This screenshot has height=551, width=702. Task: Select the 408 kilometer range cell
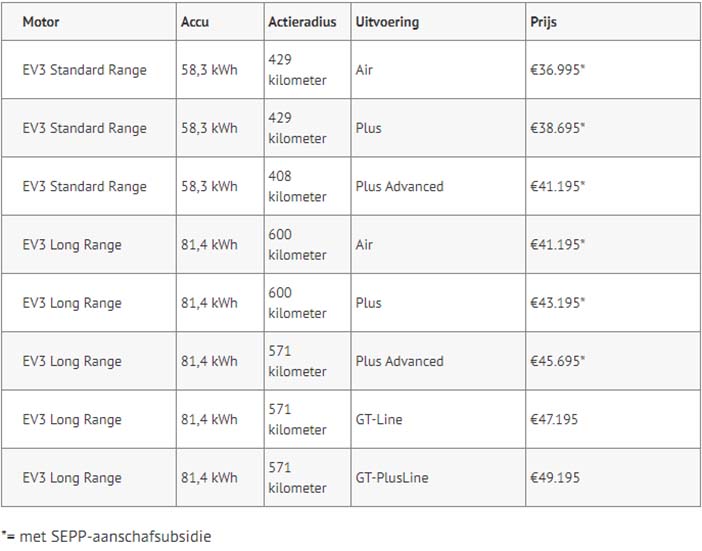tap(307, 186)
